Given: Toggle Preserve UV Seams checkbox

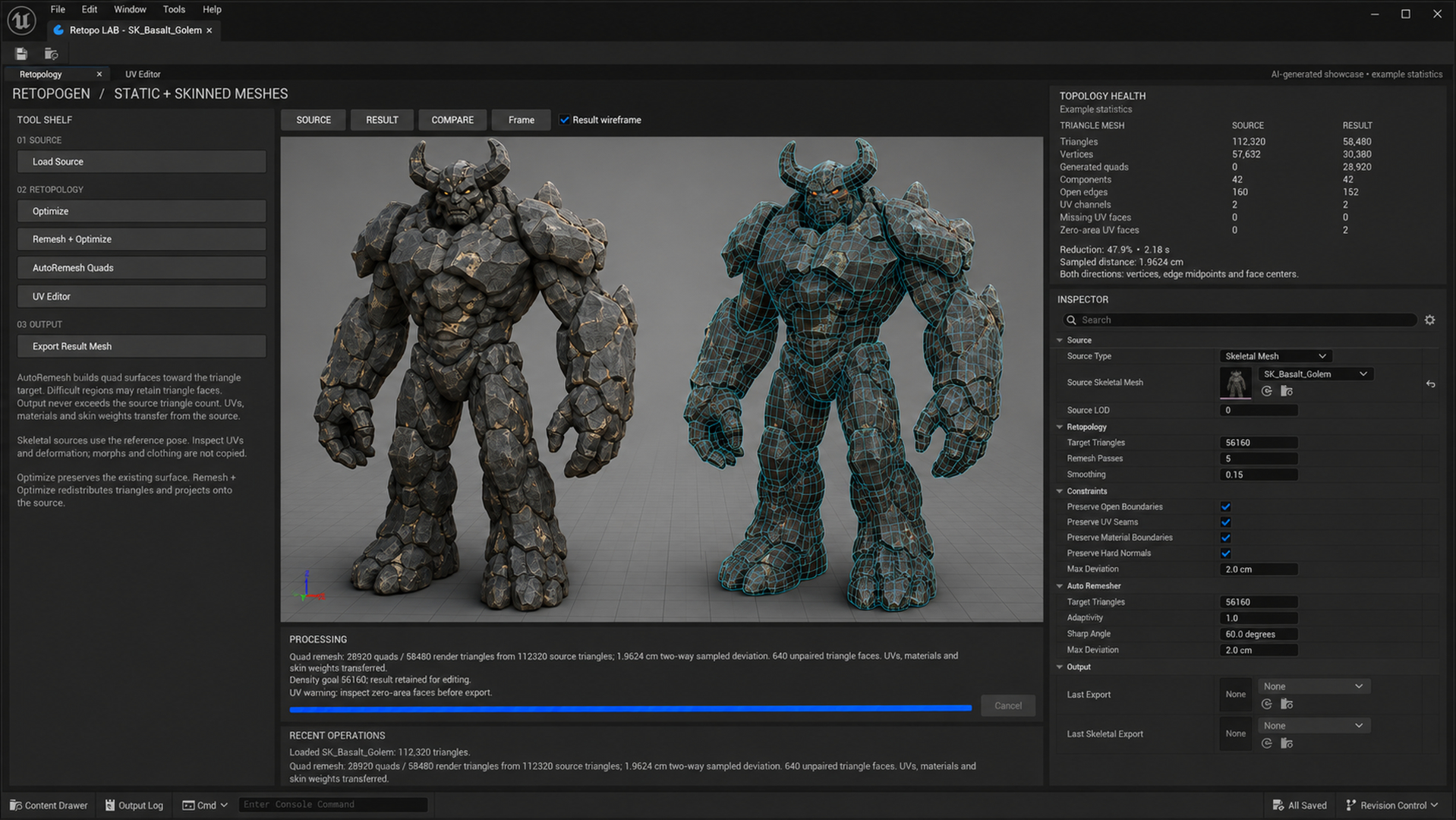Looking at the screenshot, I should coord(1225,522).
